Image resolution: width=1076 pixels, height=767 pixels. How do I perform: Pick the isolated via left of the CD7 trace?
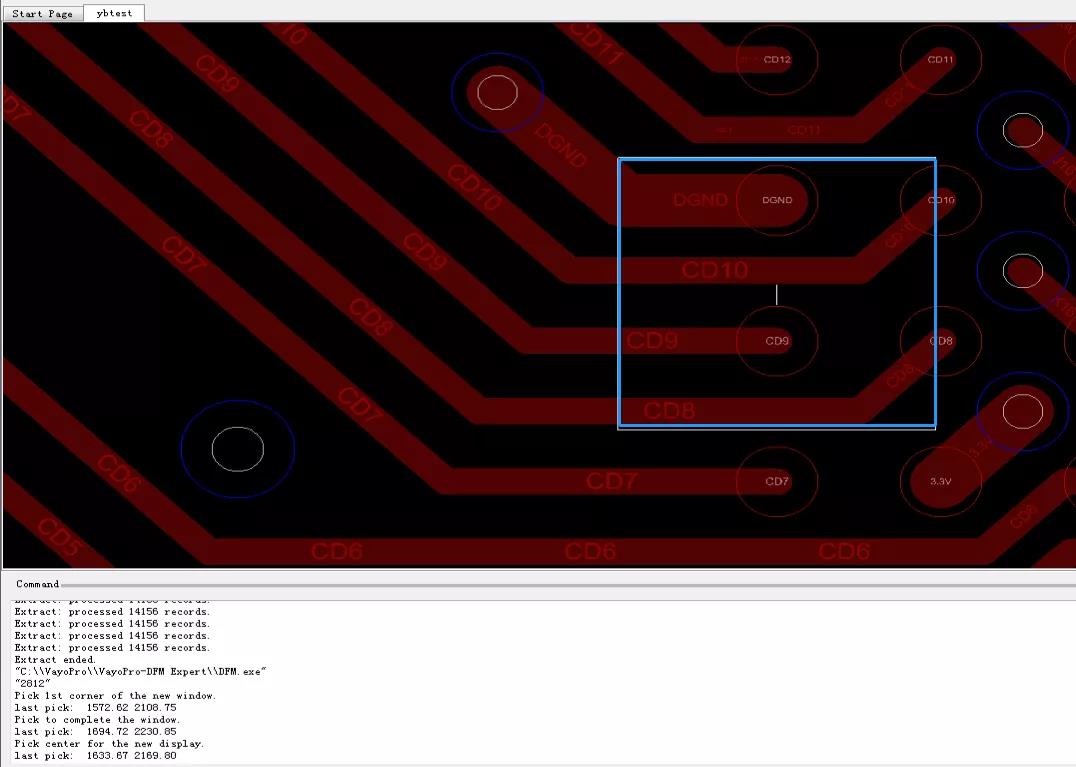(x=238, y=449)
